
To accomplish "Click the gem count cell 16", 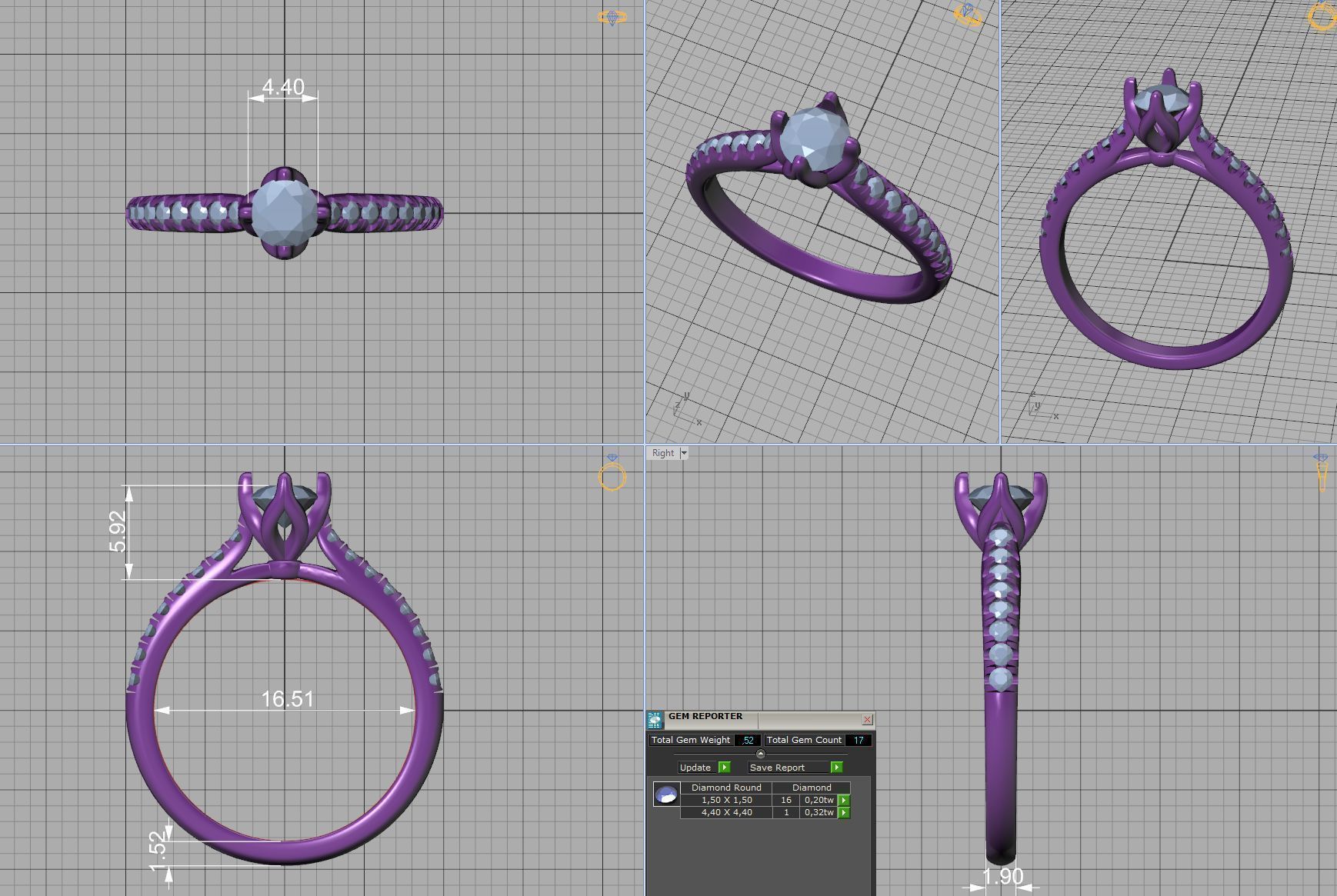I will pos(786,800).
